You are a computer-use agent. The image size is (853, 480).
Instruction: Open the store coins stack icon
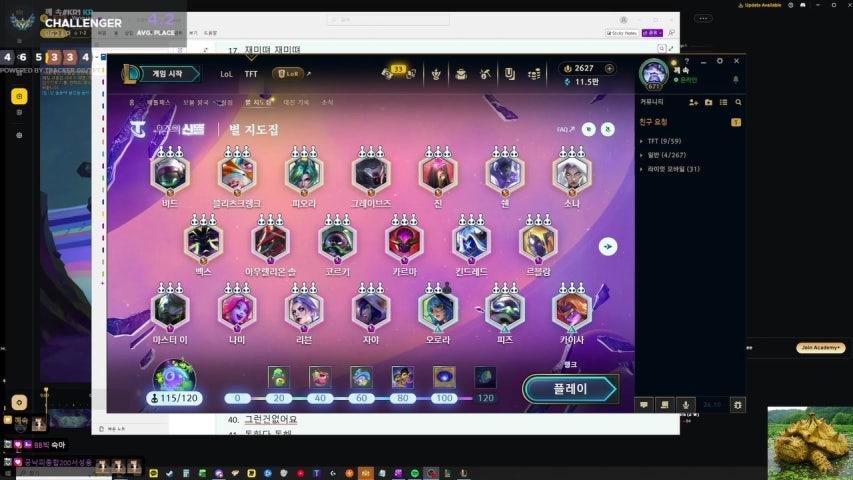coord(534,74)
